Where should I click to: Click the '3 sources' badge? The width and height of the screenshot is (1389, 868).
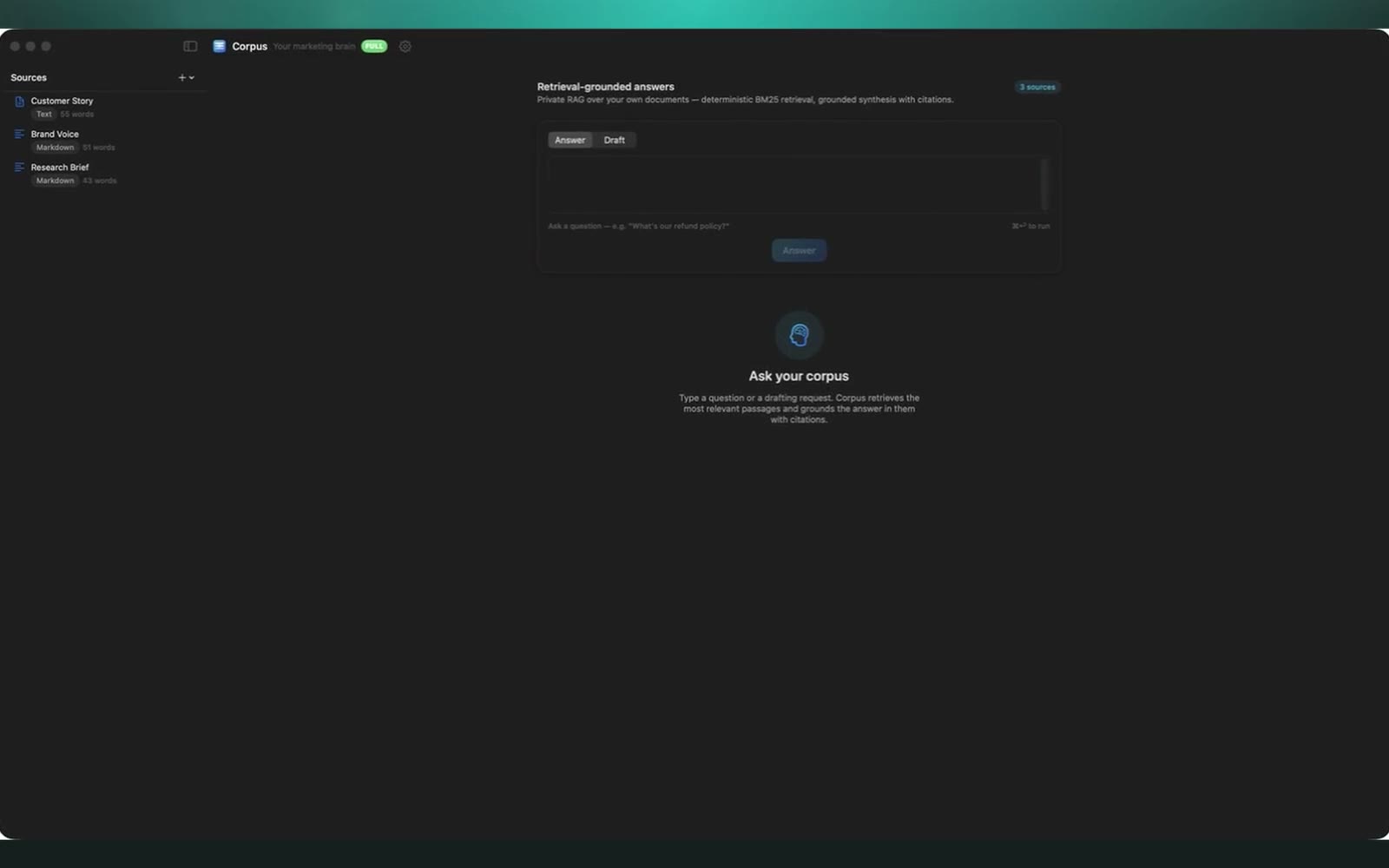tap(1037, 87)
